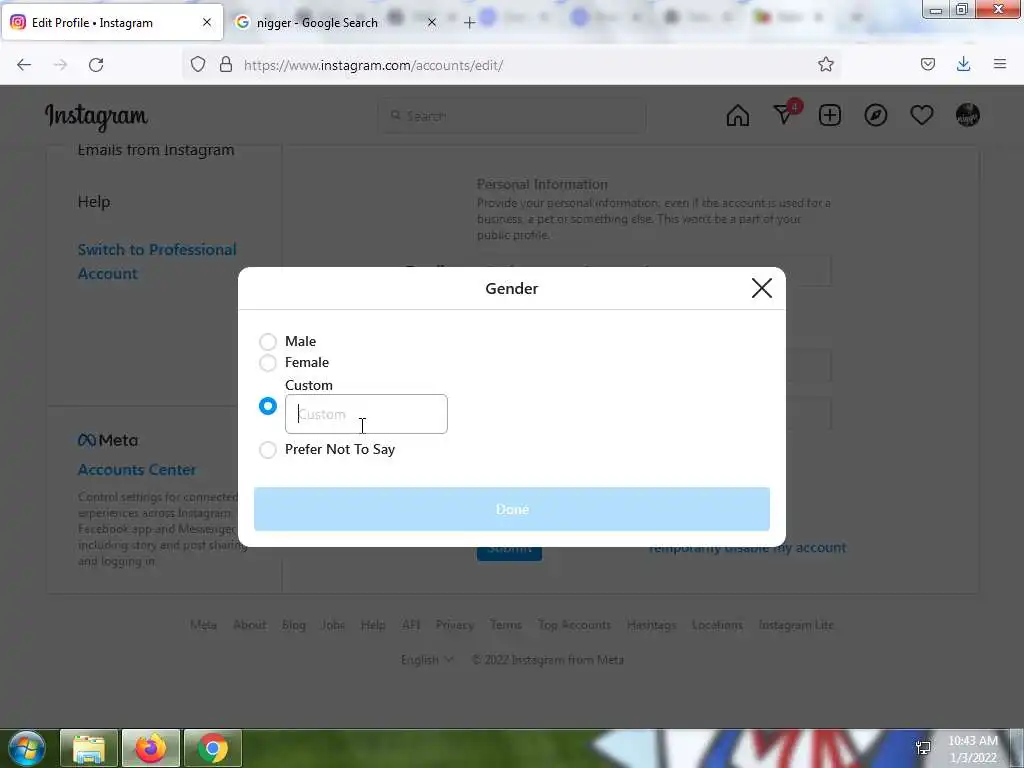Launch Chrome from taskbar
The image size is (1024, 768).
(x=213, y=748)
